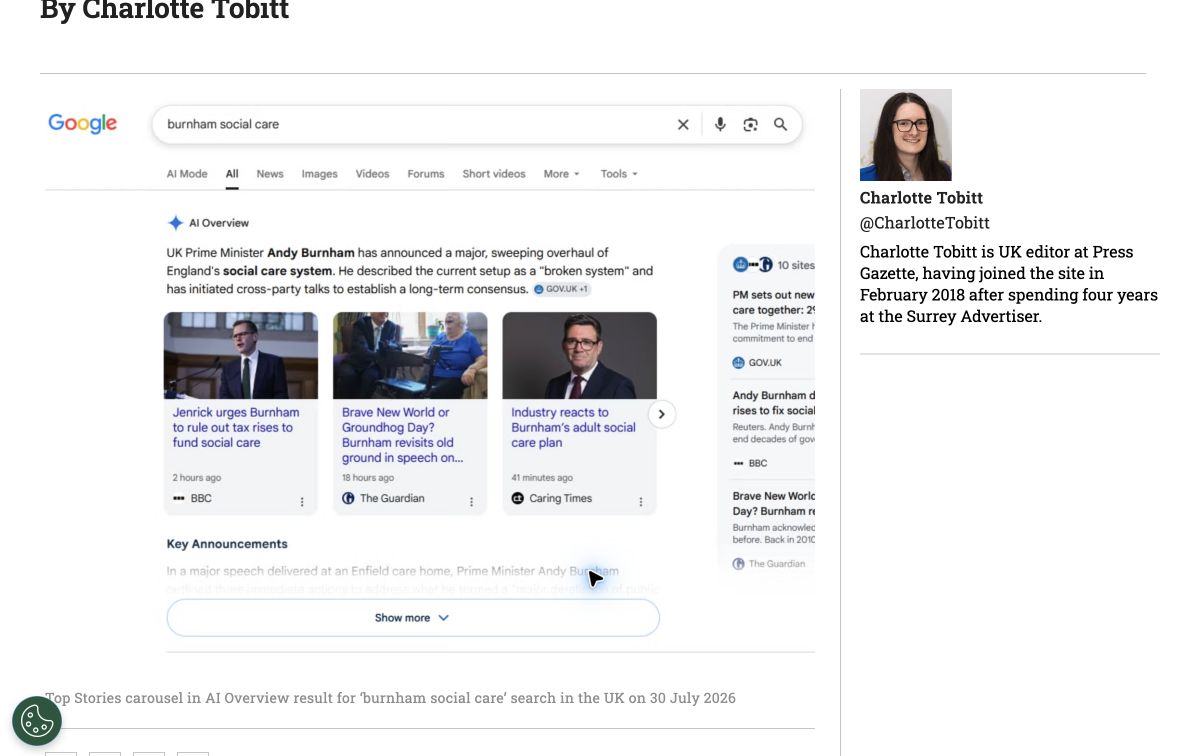Expand the More dropdown

pyautogui.click(x=561, y=174)
